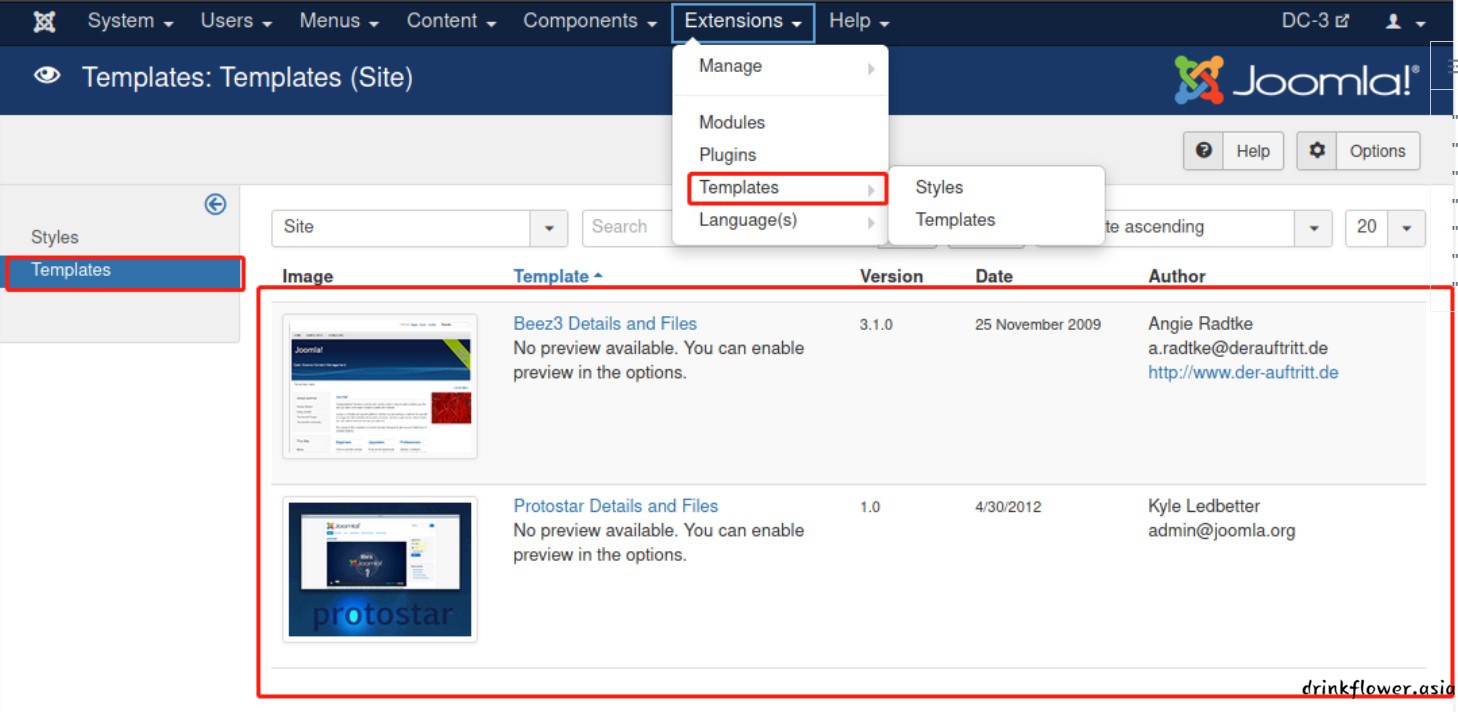This screenshot has width=1458, height=712.
Task: Click the Image column header
Action: tap(308, 276)
